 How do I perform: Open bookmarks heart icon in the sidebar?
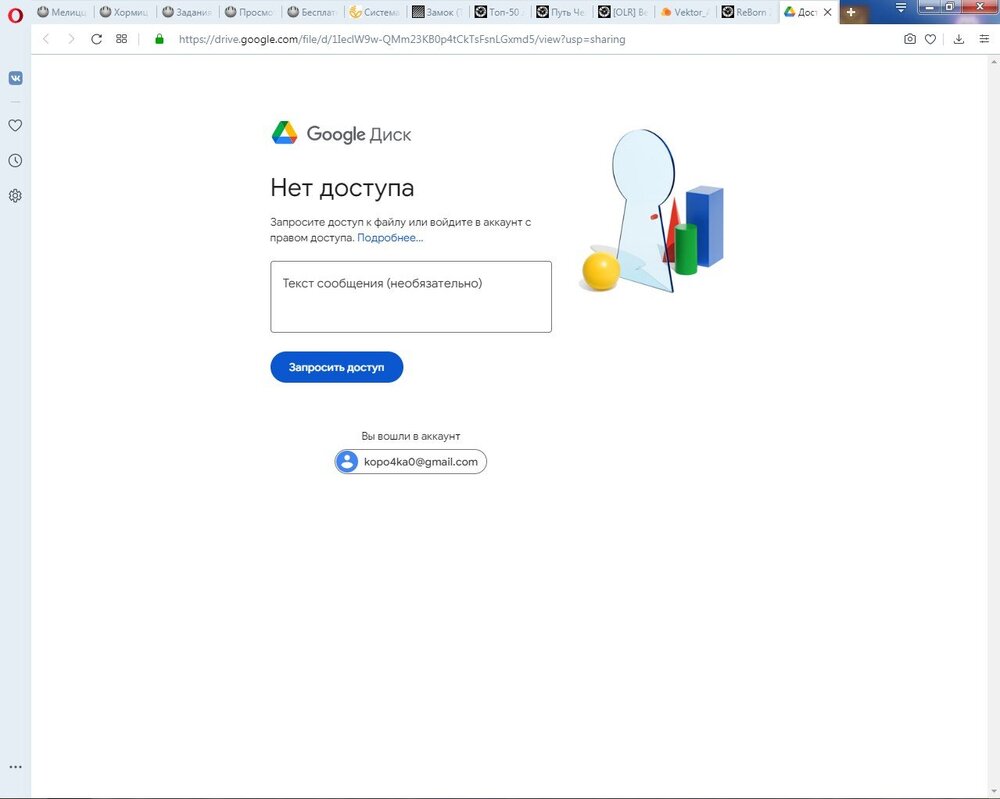(15, 126)
